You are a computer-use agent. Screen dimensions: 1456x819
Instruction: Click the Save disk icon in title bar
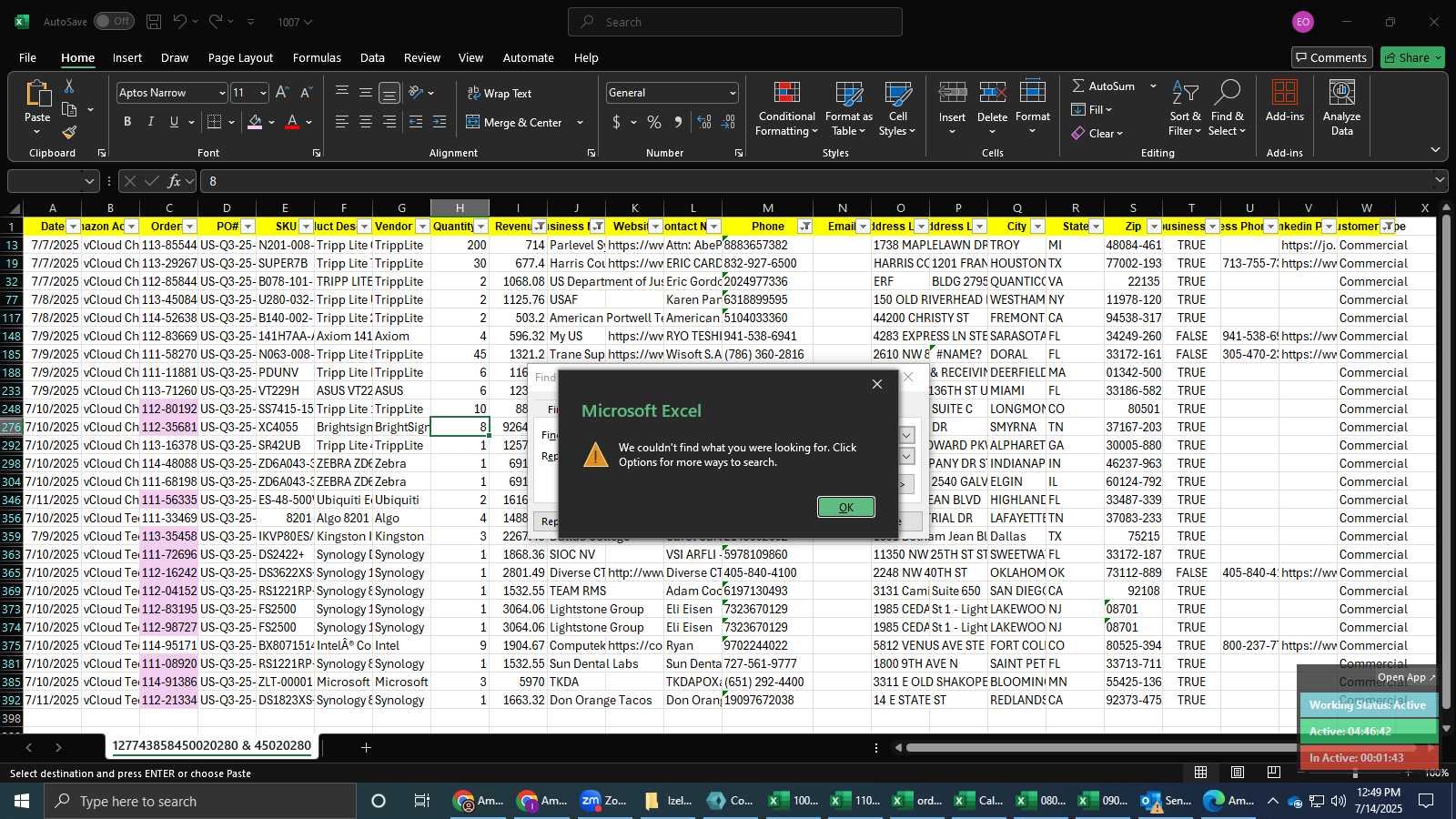[x=154, y=22]
